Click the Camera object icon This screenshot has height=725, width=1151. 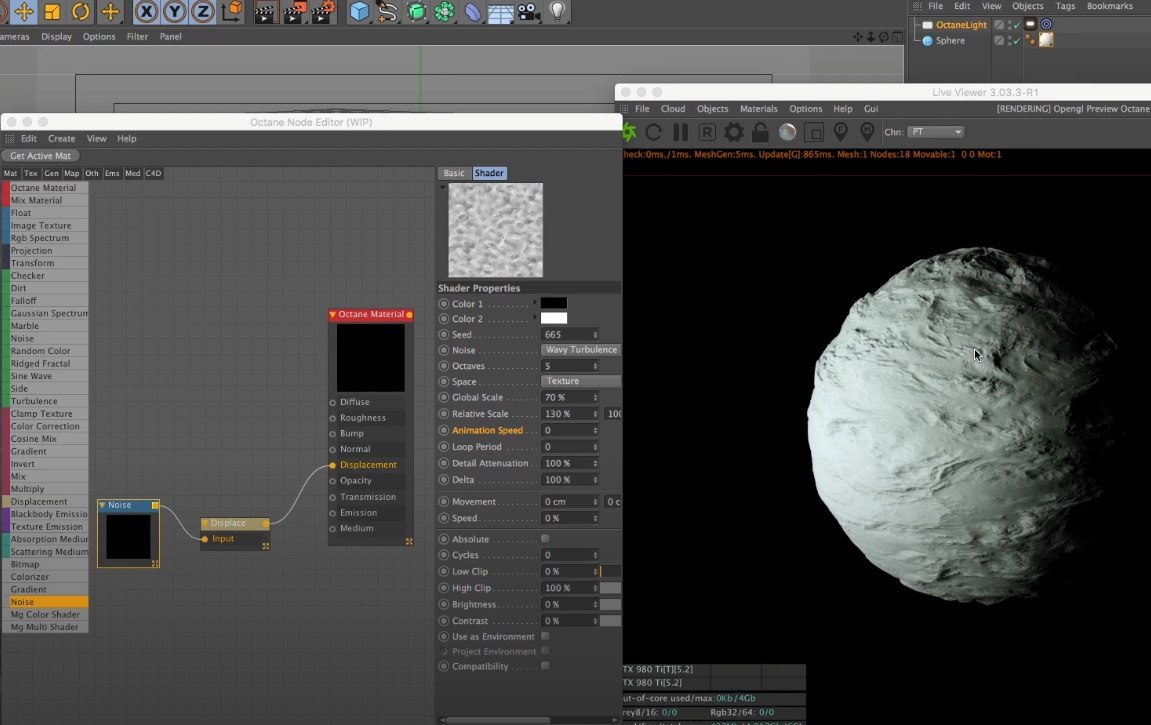tap(529, 12)
